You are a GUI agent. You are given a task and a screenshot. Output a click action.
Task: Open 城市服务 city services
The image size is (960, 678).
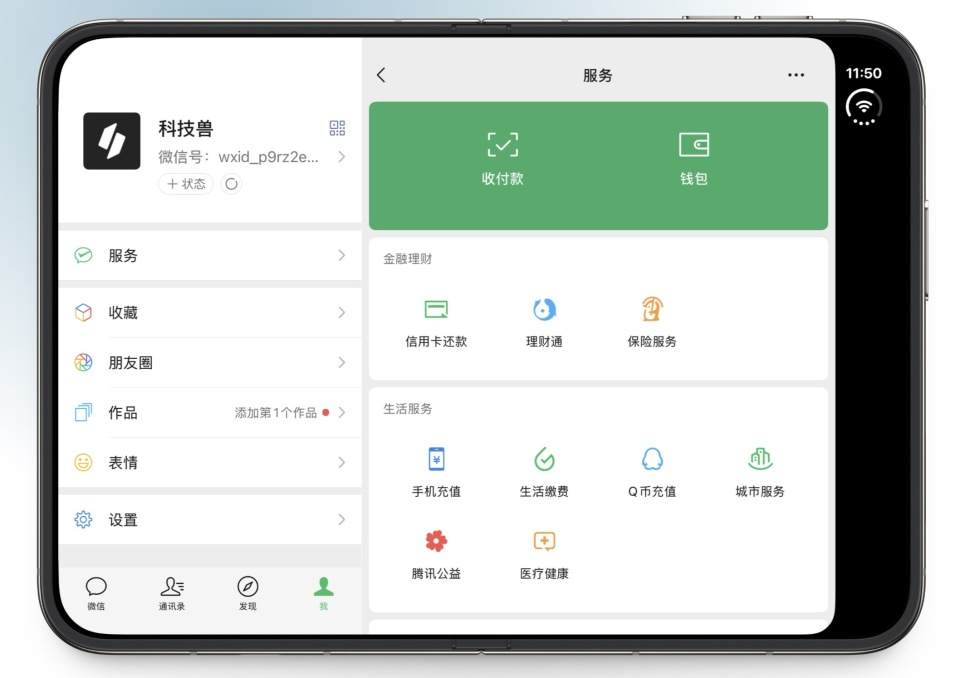tap(760, 472)
